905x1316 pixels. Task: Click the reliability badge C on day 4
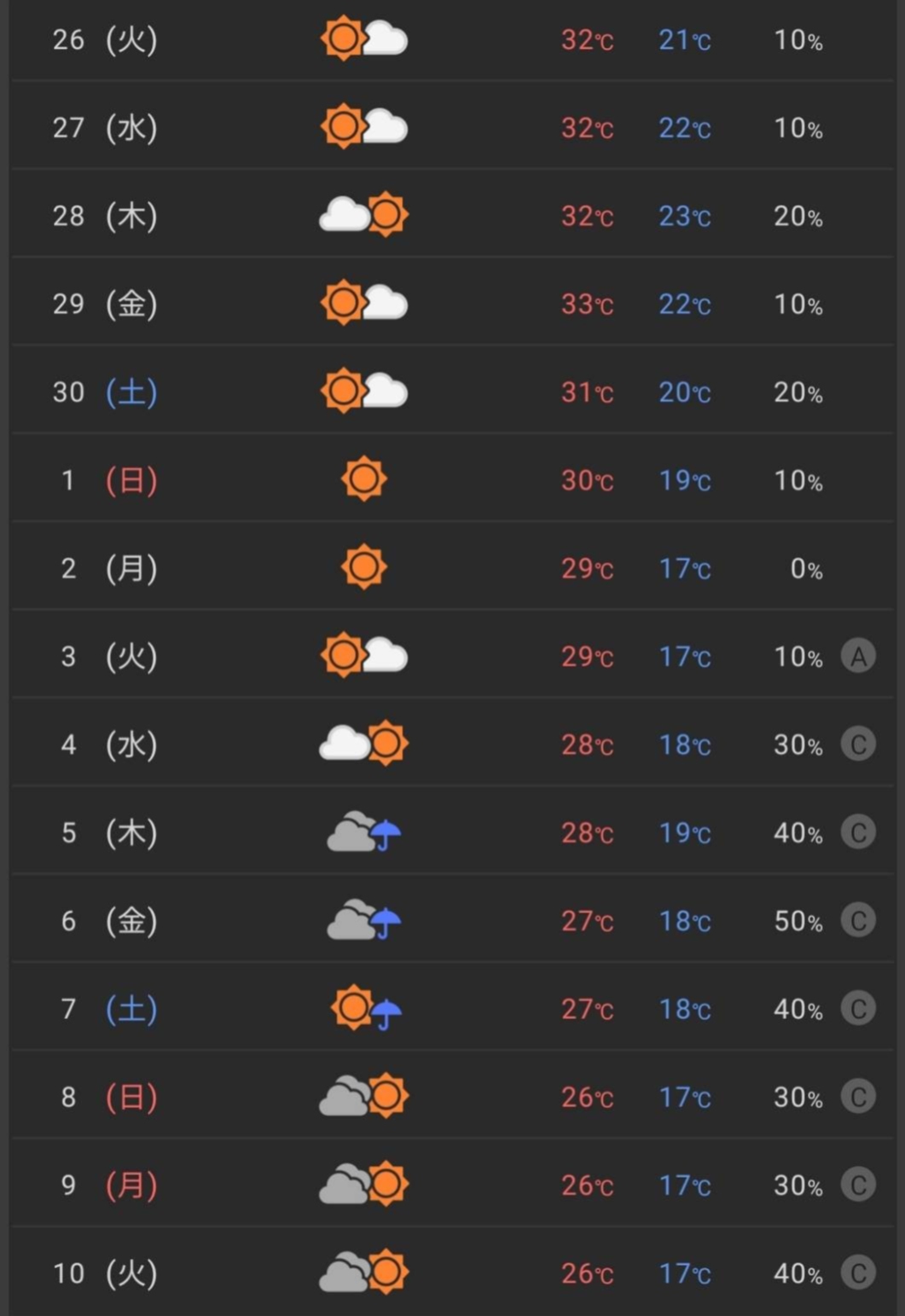pyautogui.click(x=858, y=745)
